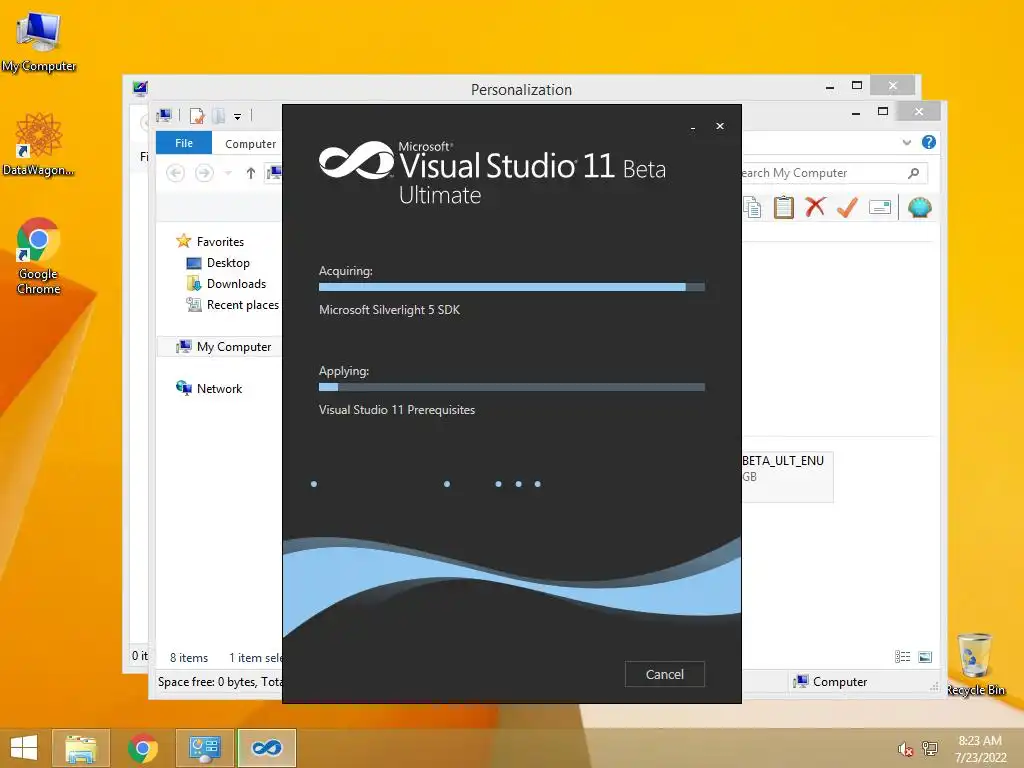Click 'Computer' in Explorer status bar
This screenshot has height=768, width=1024.
(x=830, y=682)
